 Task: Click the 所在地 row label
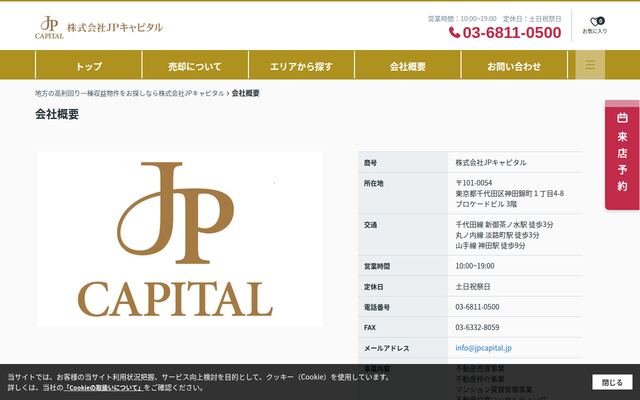point(373,184)
